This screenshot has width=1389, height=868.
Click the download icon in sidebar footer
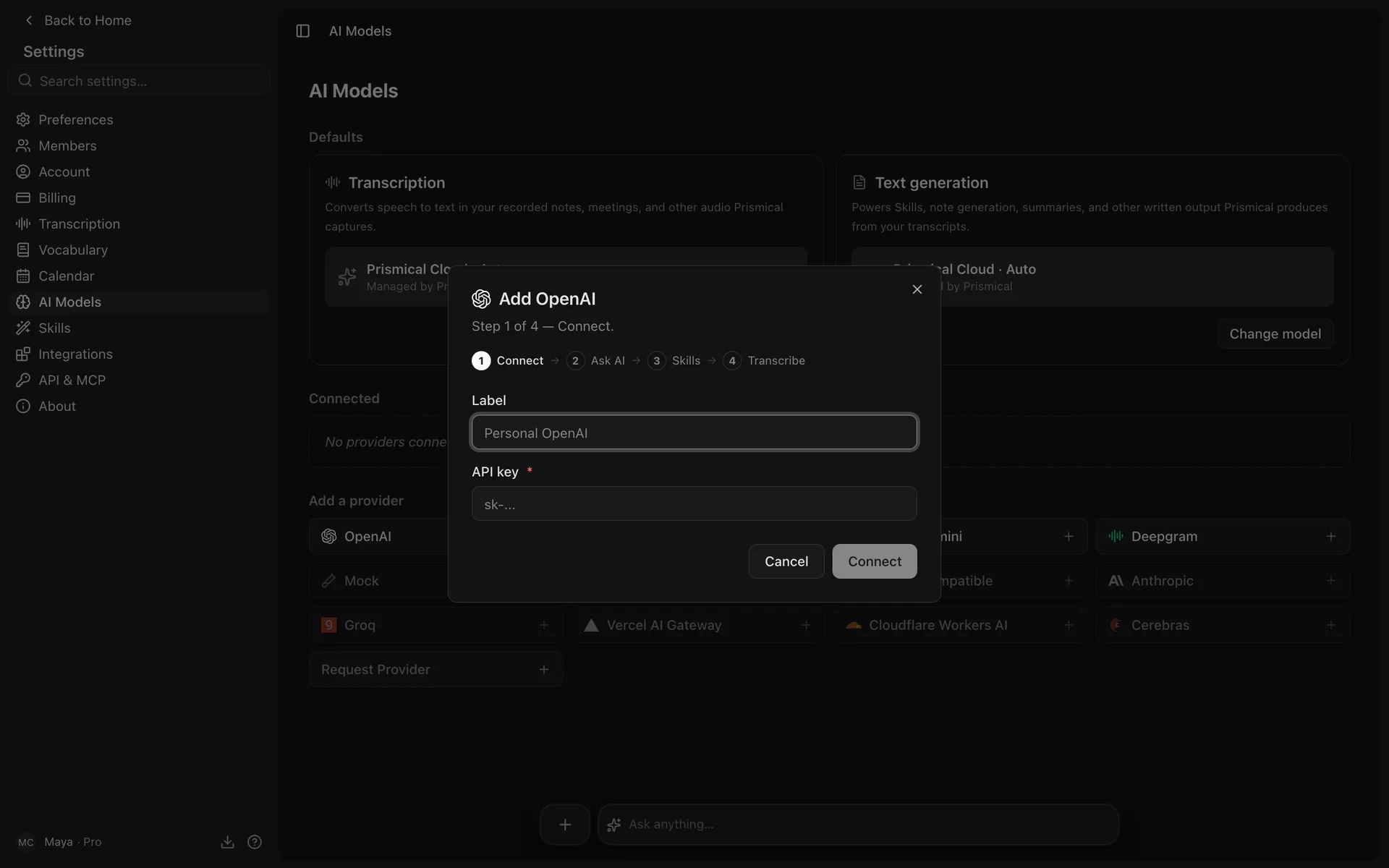coord(227,842)
